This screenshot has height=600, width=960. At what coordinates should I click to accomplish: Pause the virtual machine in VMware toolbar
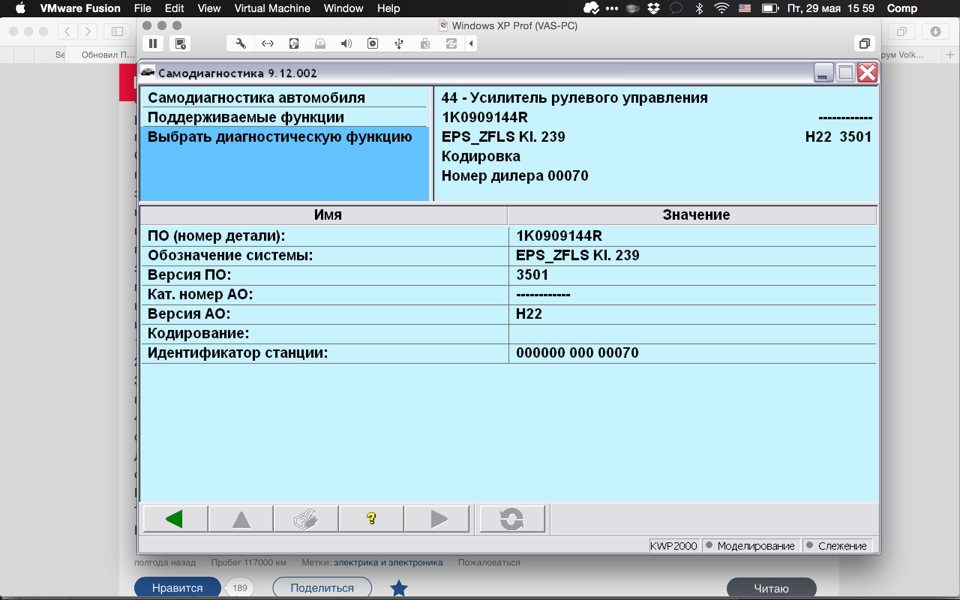click(x=153, y=43)
